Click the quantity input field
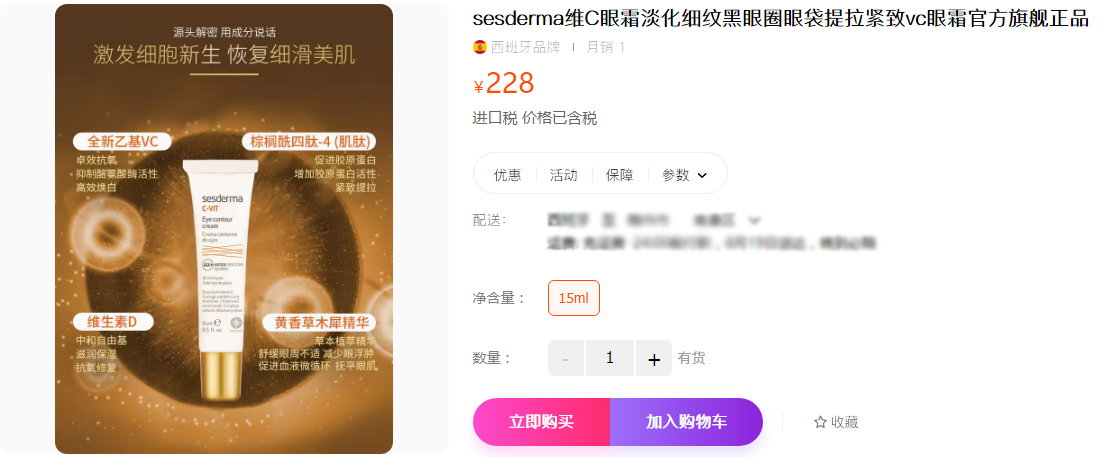The width and height of the screenshot is (1116, 457). 609,358
